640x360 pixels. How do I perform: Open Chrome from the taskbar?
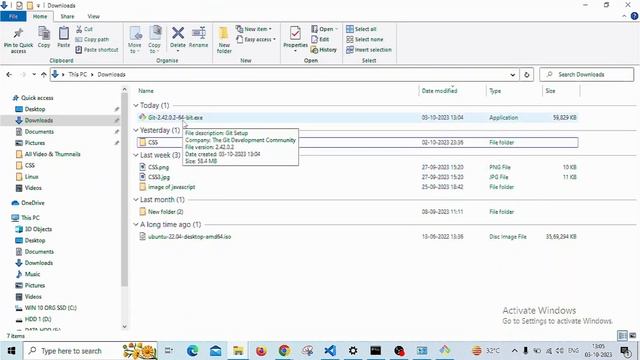pyautogui.click(x=284, y=351)
